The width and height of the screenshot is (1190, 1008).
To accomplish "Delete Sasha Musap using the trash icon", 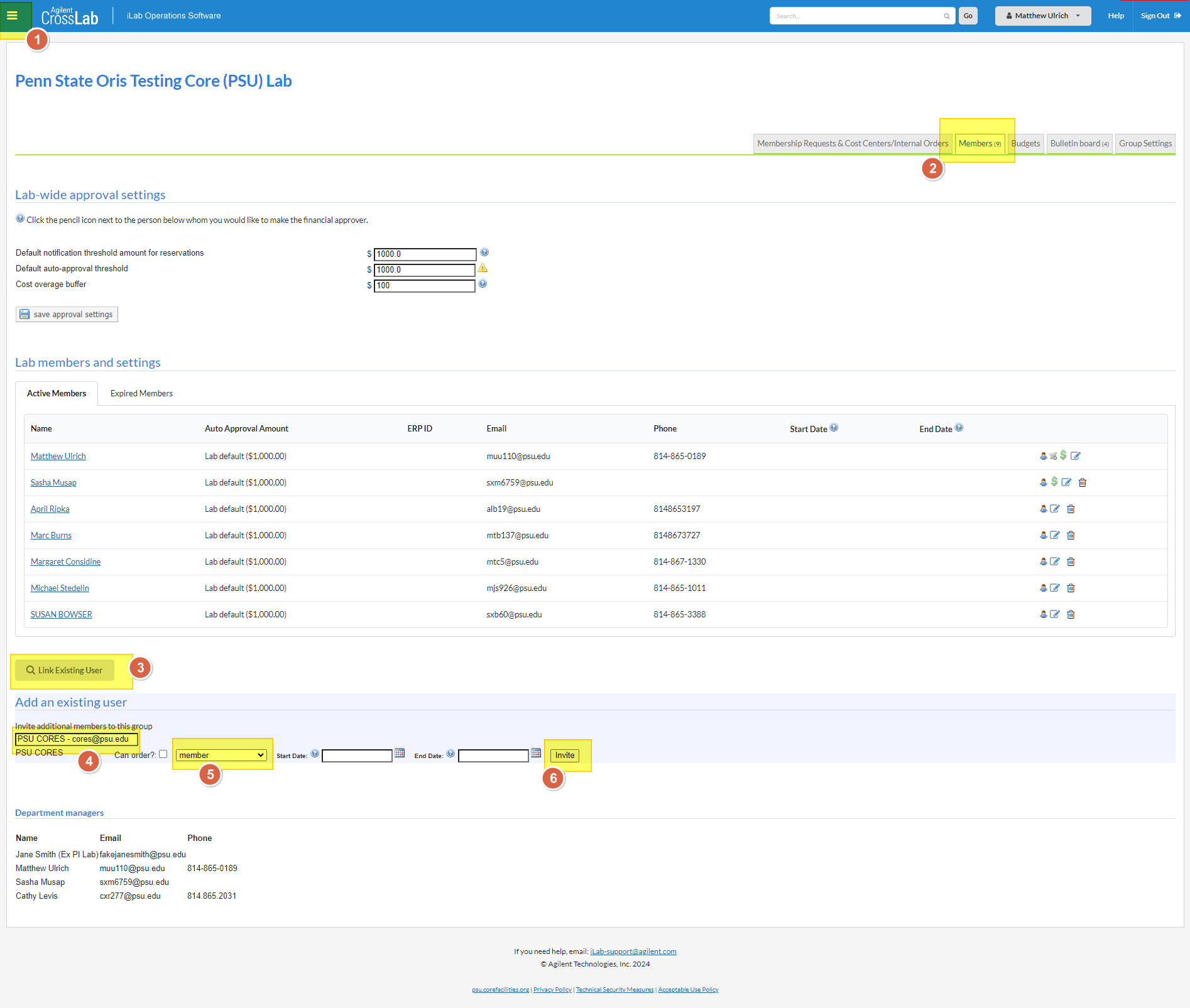I will click(x=1083, y=482).
